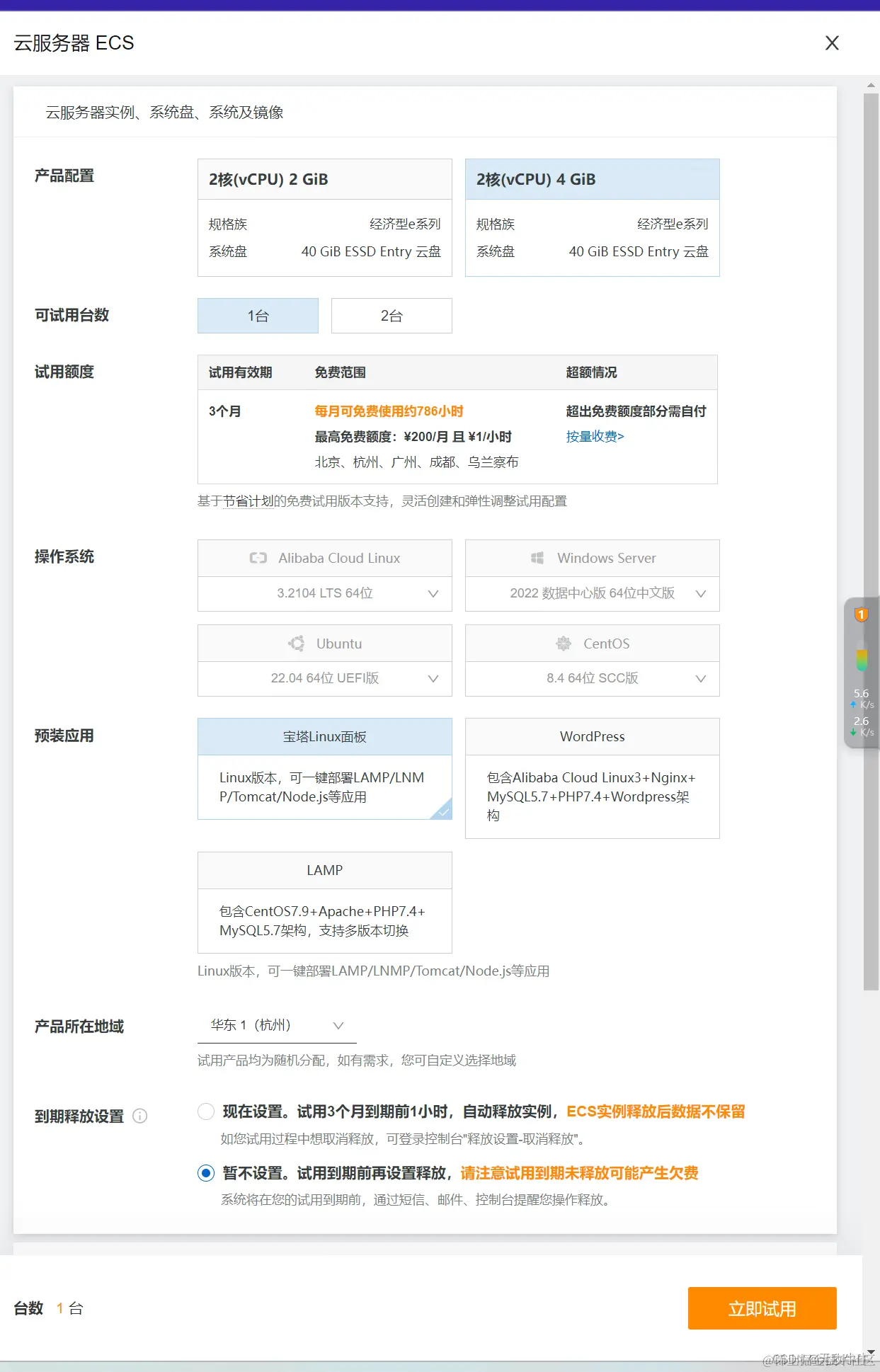This screenshot has height=1372, width=880.
Task: Click the scrollbar down arrow
Action: (x=871, y=1351)
